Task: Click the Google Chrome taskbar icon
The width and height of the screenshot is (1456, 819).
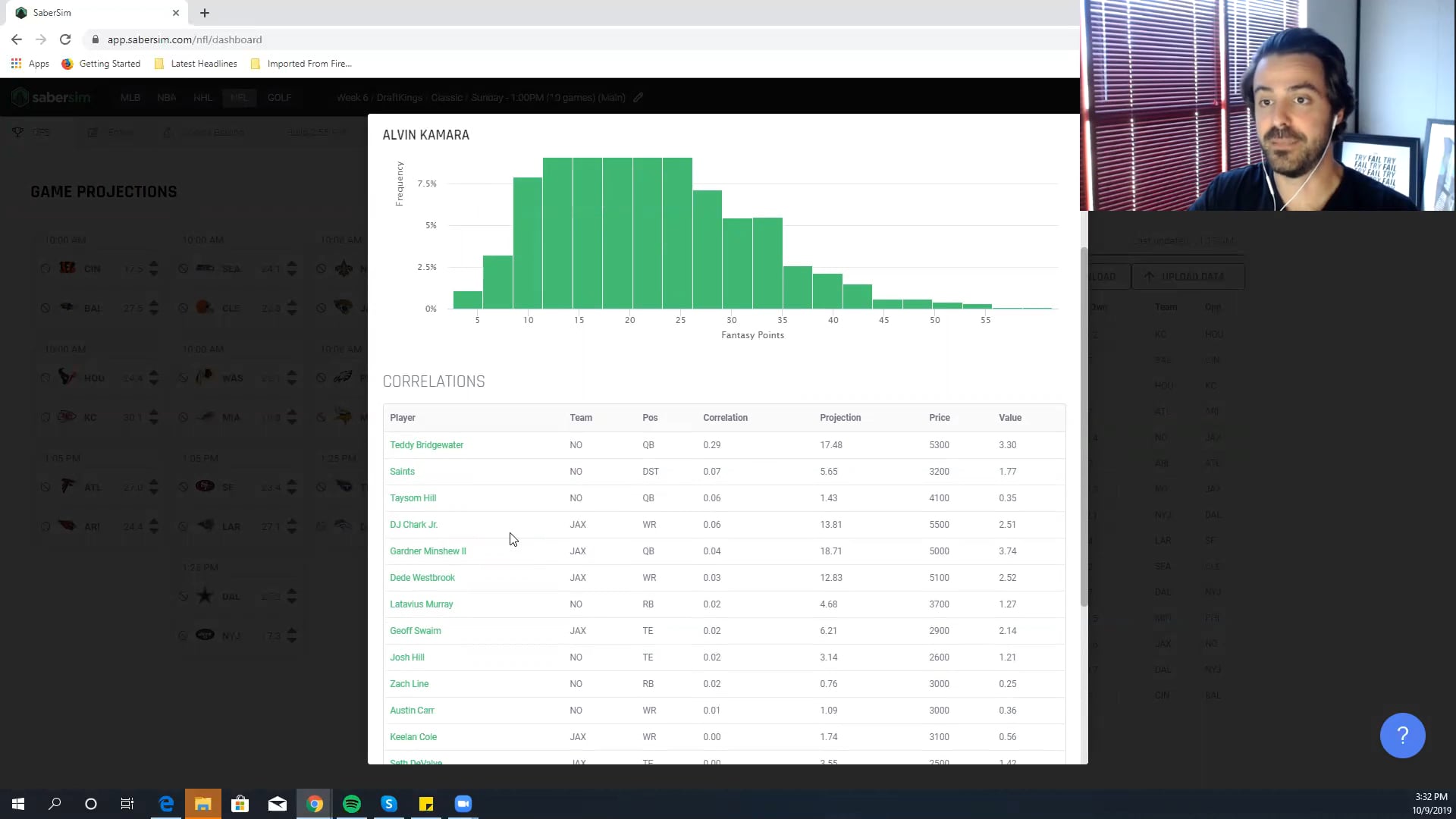Action: coord(314,803)
